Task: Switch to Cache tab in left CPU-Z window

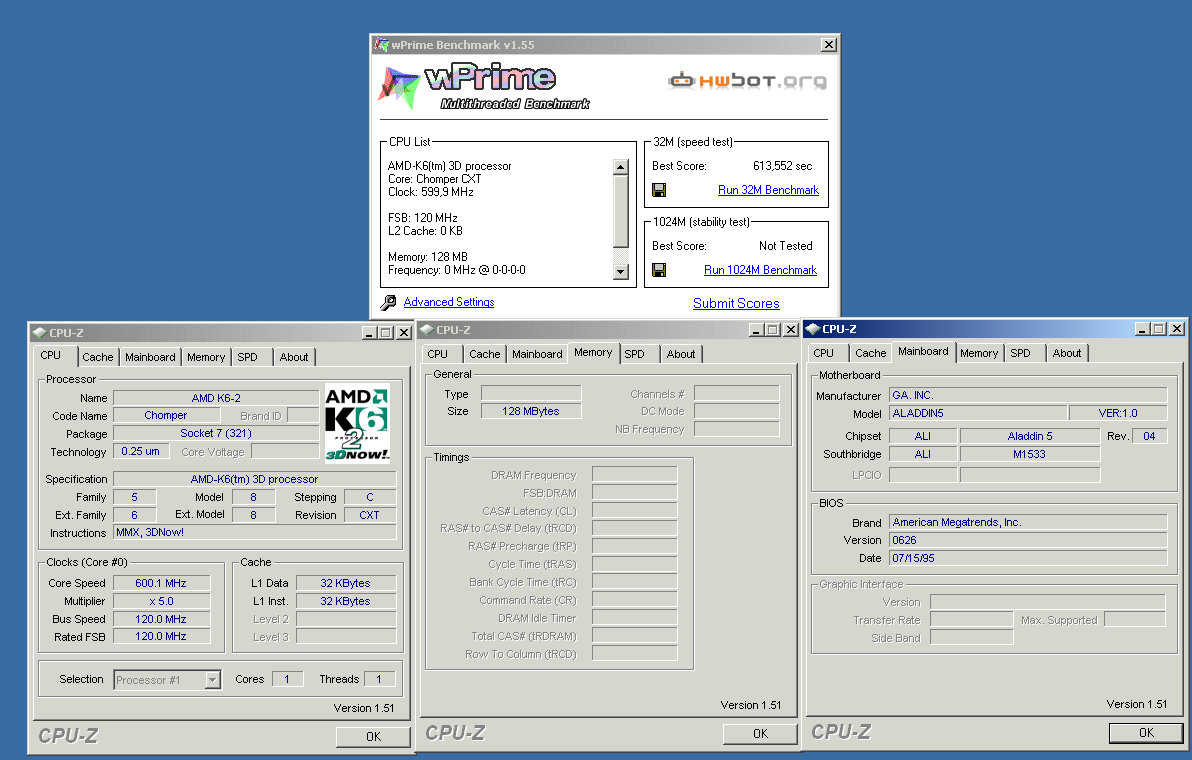Action: (97, 357)
